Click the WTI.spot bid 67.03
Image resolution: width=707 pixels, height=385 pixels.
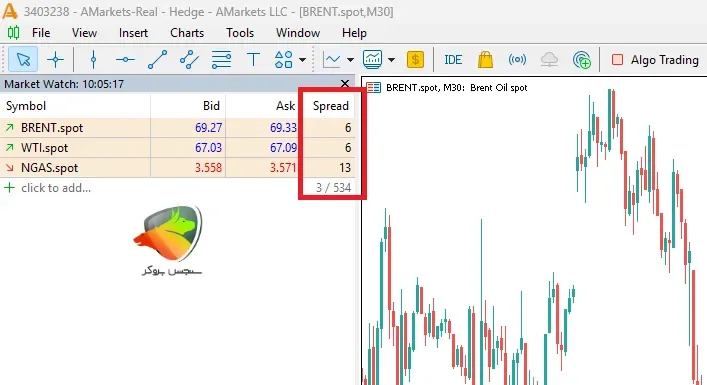pyautogui.click(x=208, y=148)
